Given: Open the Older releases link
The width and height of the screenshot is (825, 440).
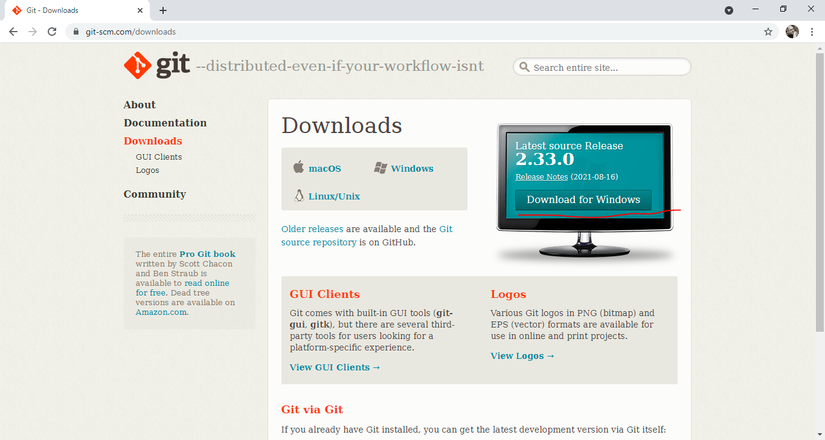Looking at the screenshot, I should pos(312,229).
